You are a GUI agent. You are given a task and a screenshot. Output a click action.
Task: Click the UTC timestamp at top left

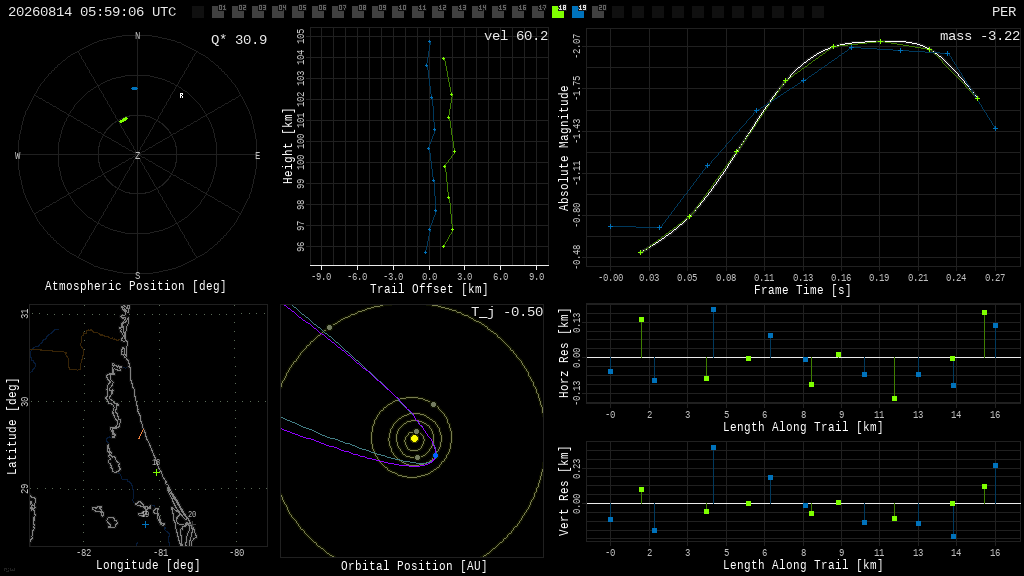tap(92, 12)
